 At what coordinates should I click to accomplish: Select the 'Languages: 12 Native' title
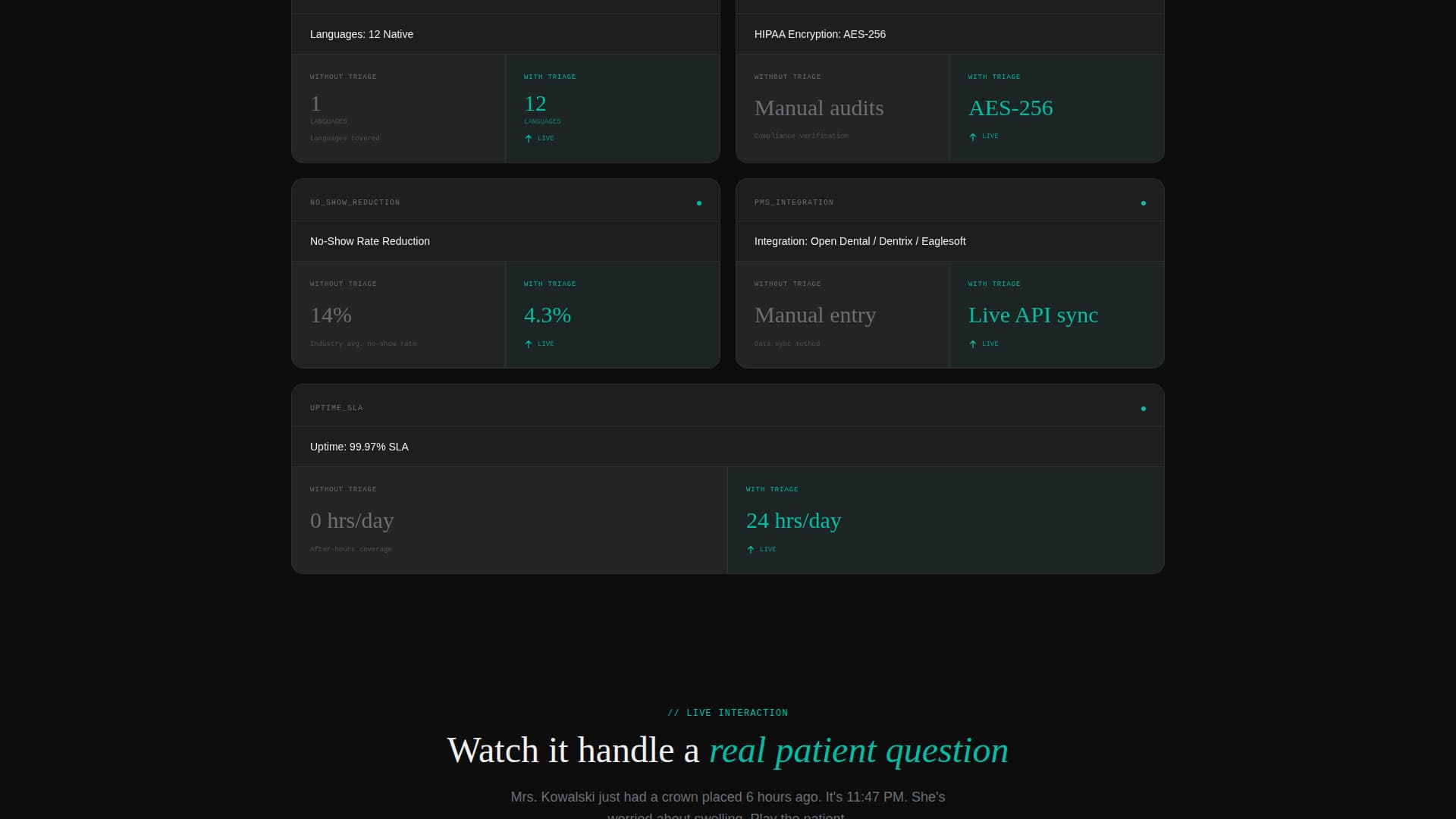point(362,34)
